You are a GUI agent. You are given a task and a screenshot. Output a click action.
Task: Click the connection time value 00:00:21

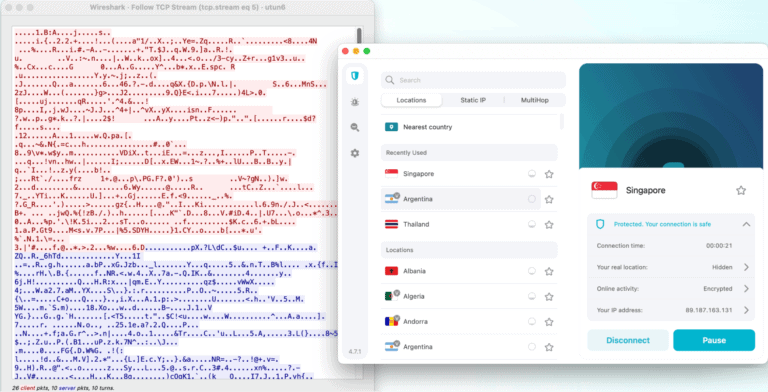click(719, 245)
